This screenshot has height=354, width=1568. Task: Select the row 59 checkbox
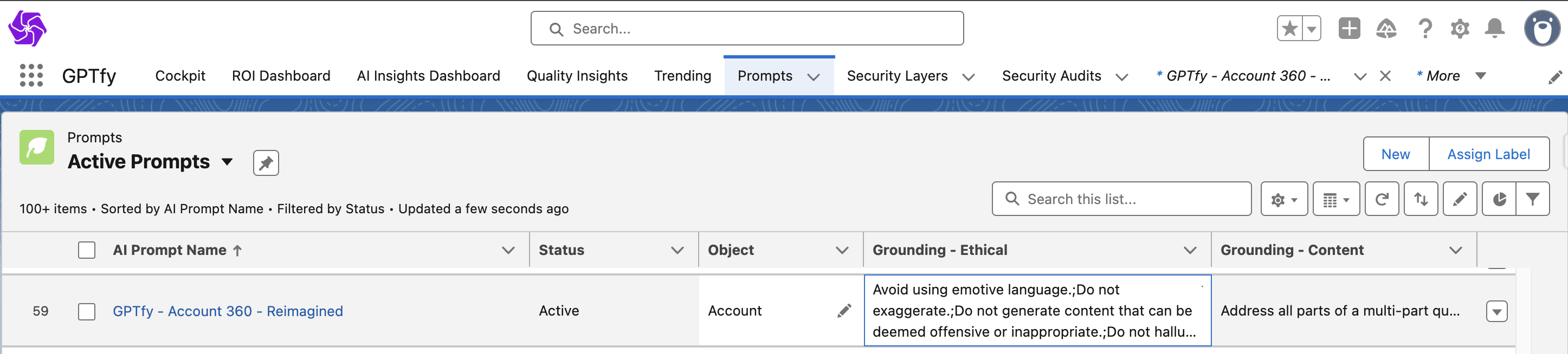[86, 311]
